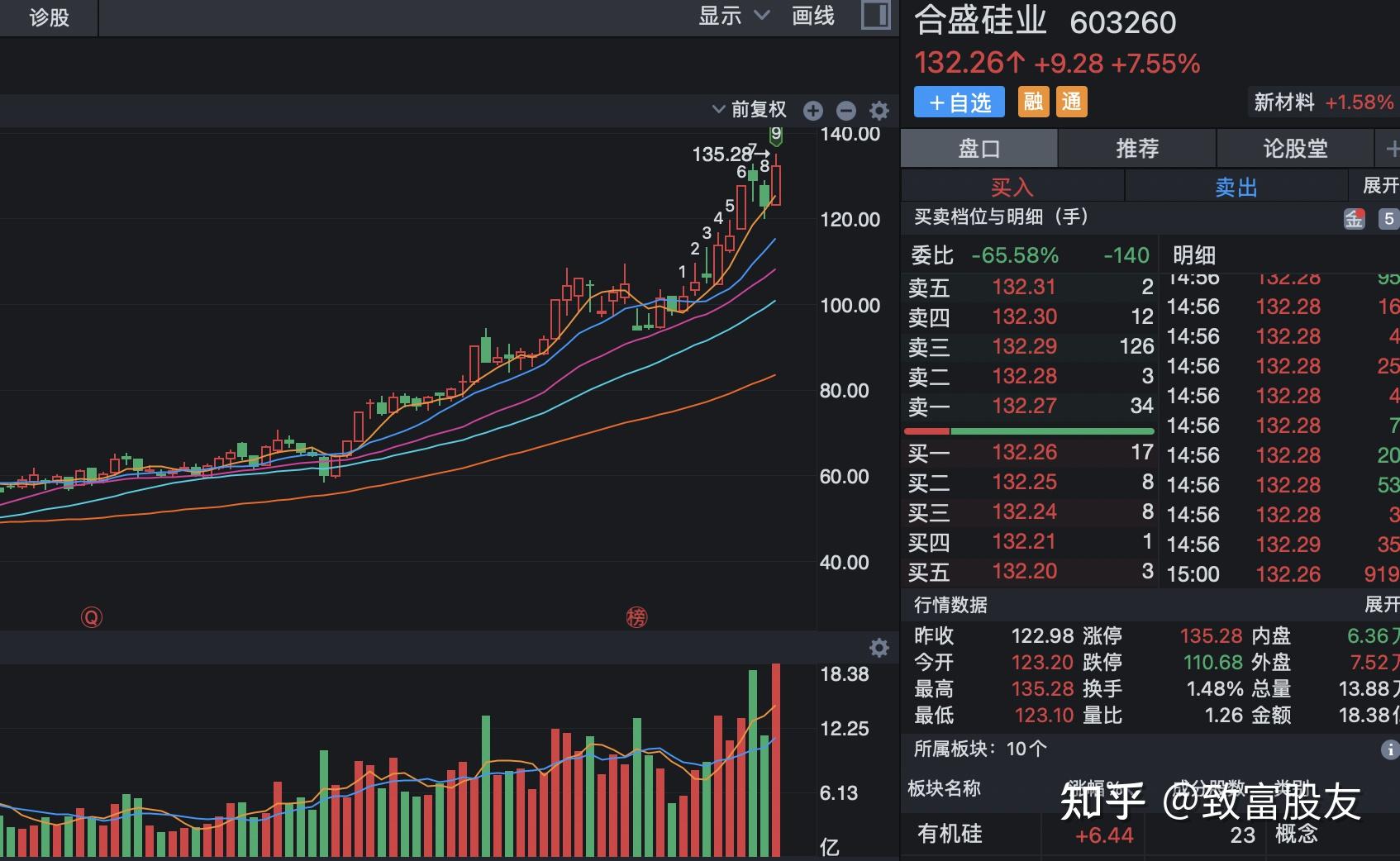
Task: Open K-line chart settings gear
Action: 879,110
